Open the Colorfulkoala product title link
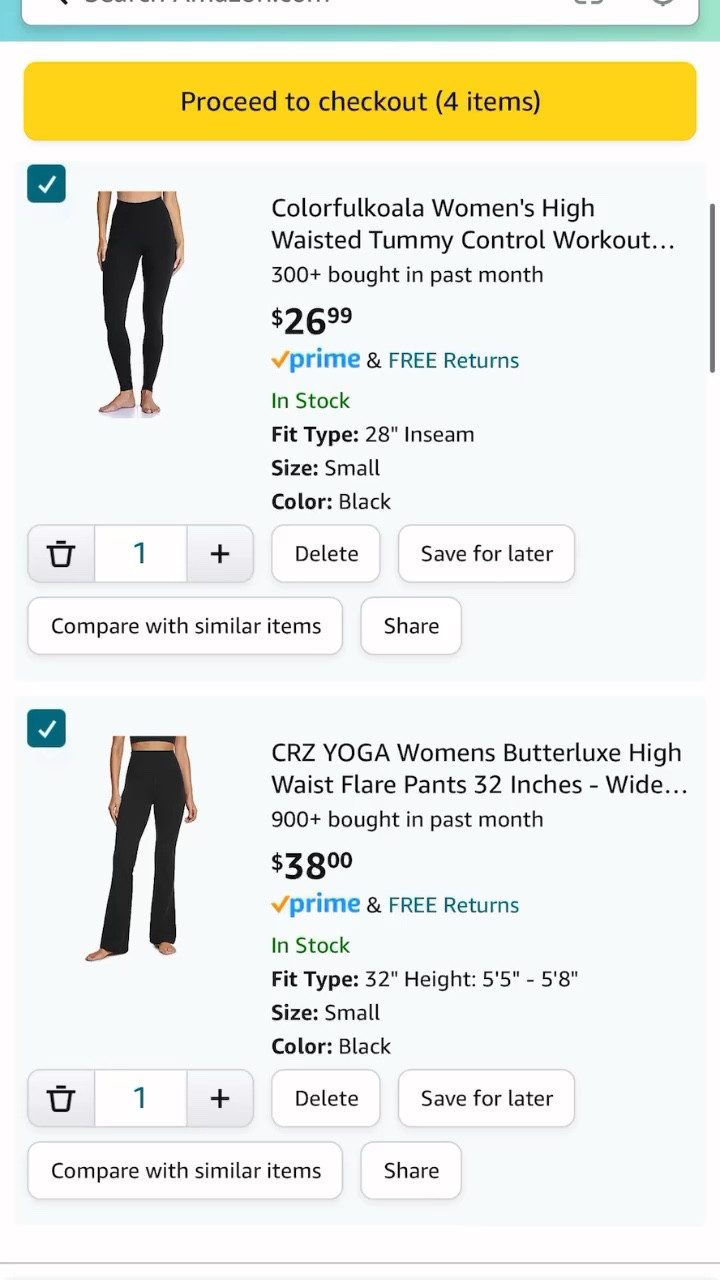Screen dimensions: 720x1280 coord(472,224)
